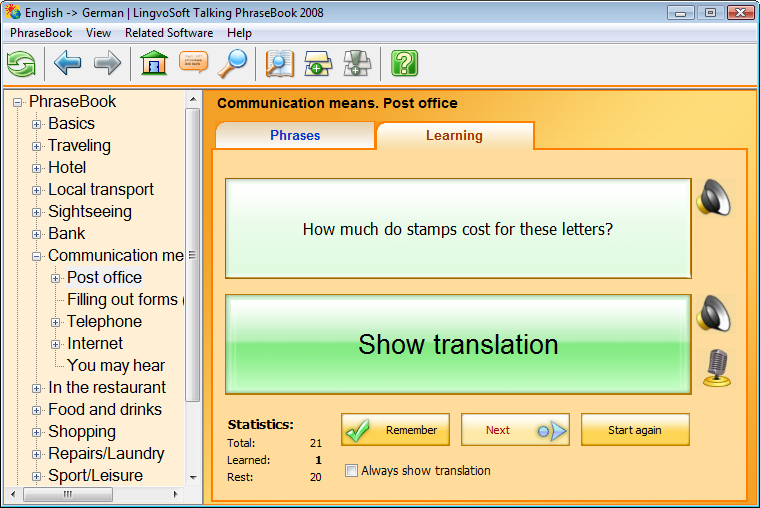Click the tree's horizontal scrollbar right arrow
Viewport: 760px width, 508px height.
point(175,494)
